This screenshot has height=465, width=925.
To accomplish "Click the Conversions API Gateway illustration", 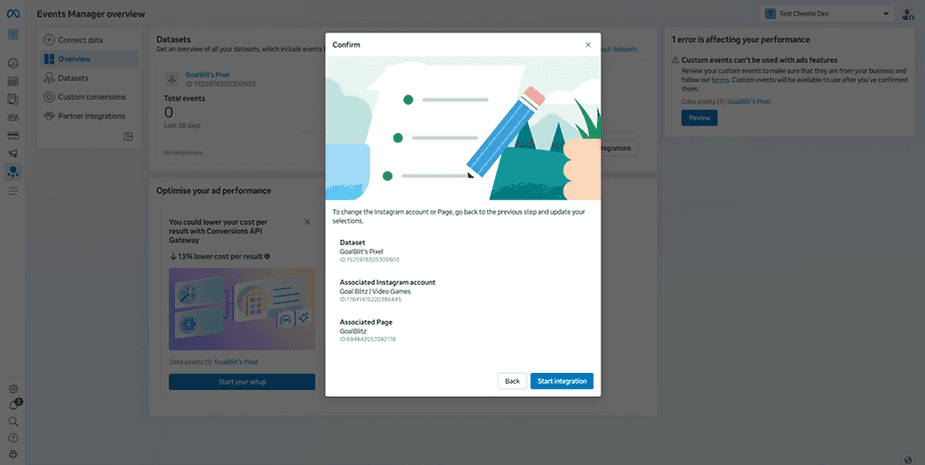I will [x=242, y=309].
